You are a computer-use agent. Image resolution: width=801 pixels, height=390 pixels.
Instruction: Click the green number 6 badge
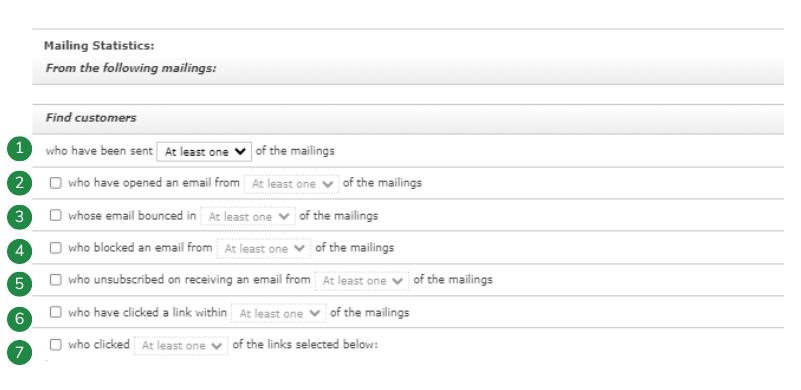19,318
